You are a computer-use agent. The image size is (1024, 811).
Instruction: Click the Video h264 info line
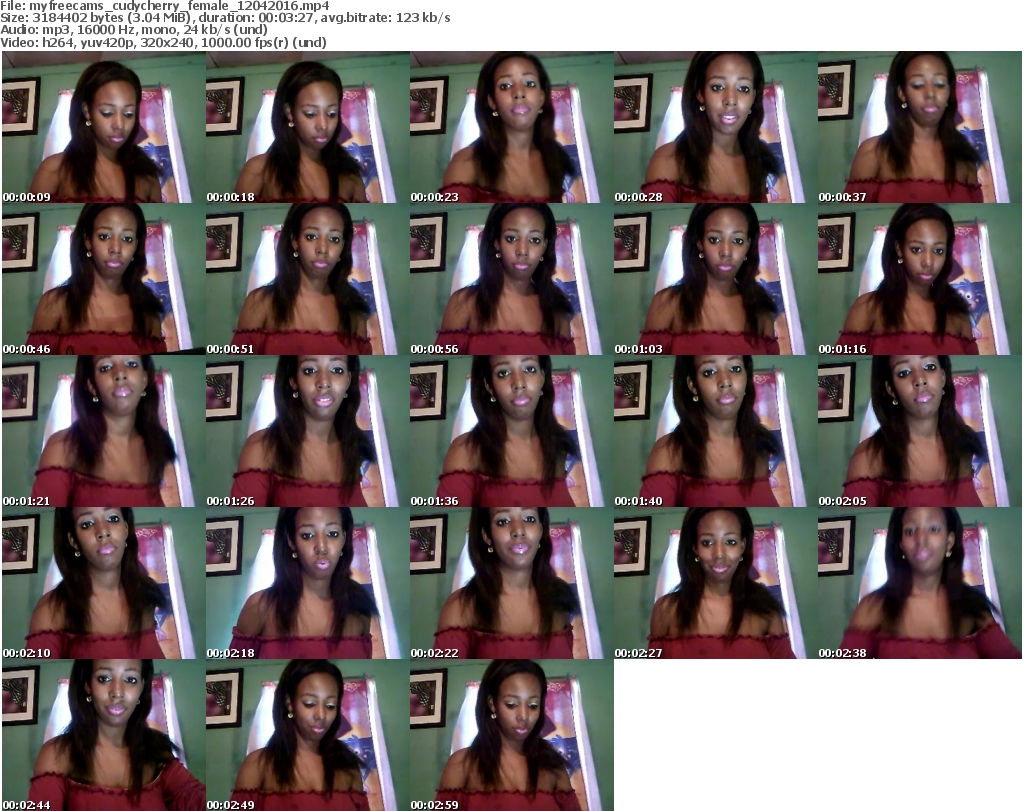[159, 42]
